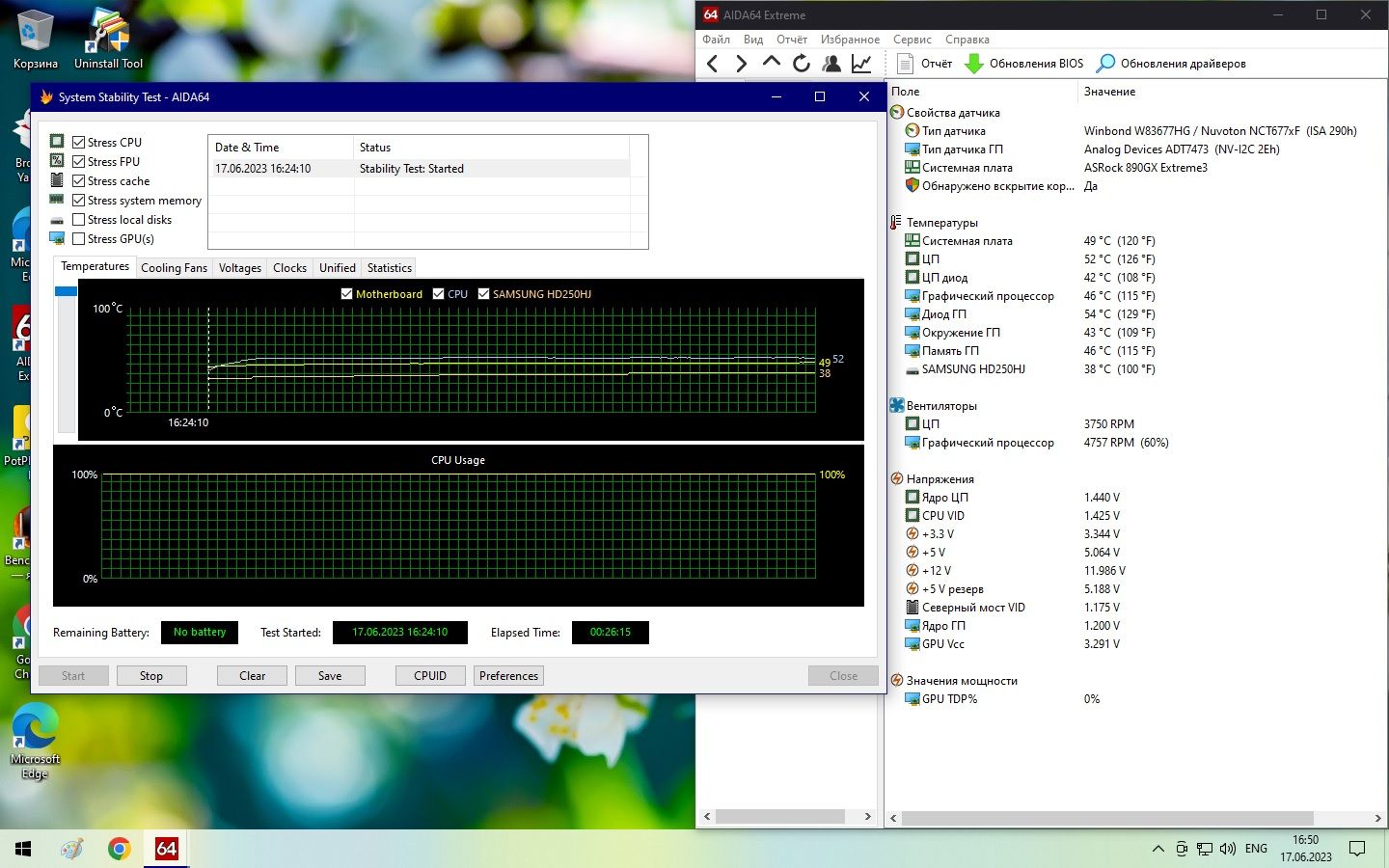Switch to the Statistics tab
Screen dimensions: 1389x868
[389, 268]
